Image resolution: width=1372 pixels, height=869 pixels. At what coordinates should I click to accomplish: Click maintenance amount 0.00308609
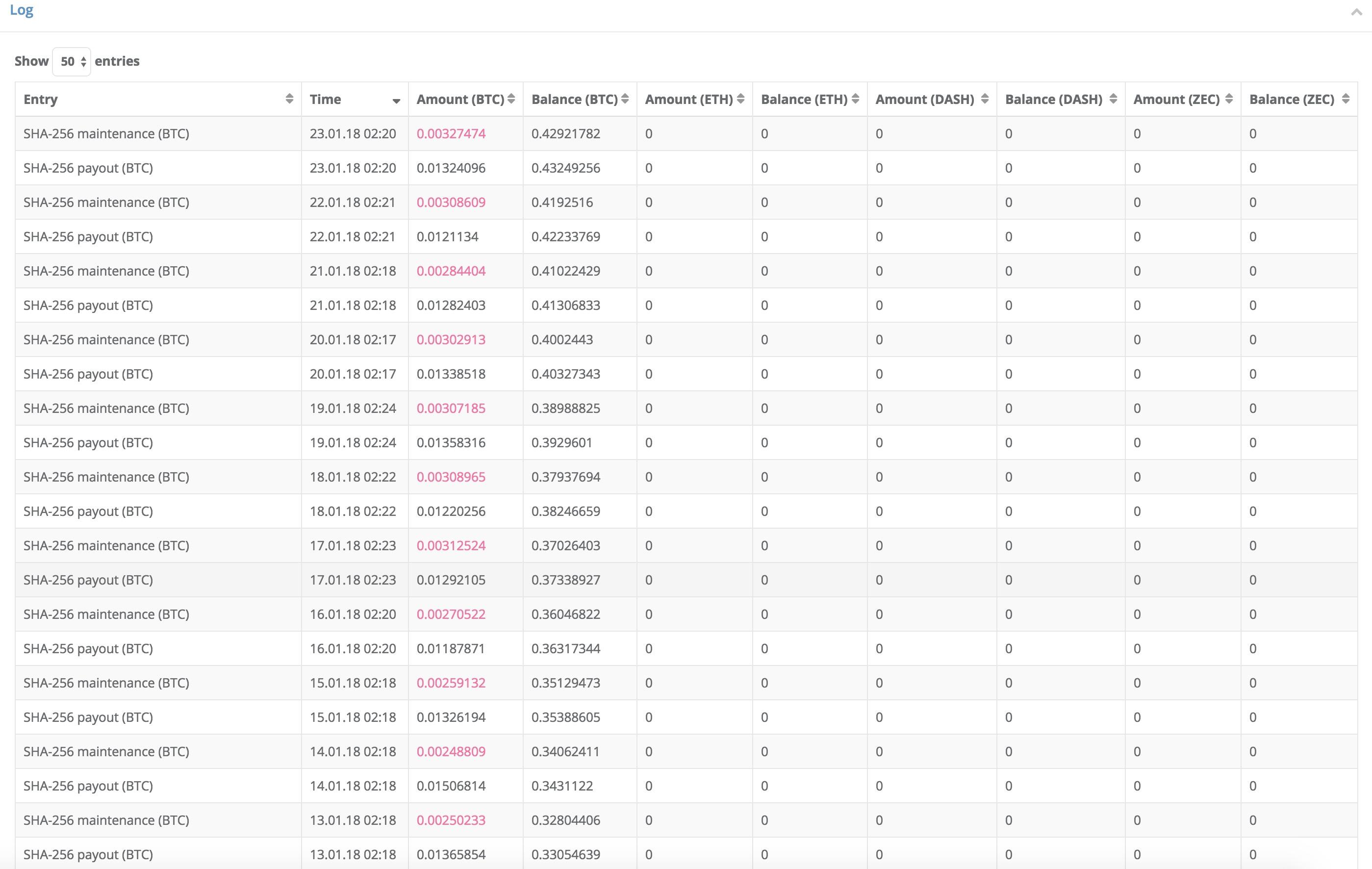coord(451,202)
